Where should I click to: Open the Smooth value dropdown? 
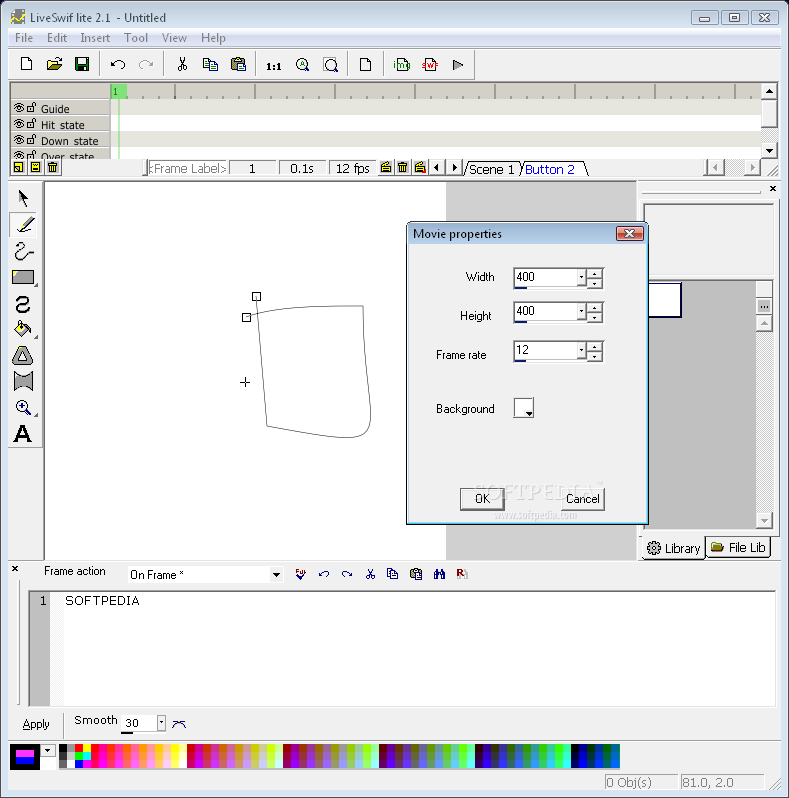[x=161, y=723]
